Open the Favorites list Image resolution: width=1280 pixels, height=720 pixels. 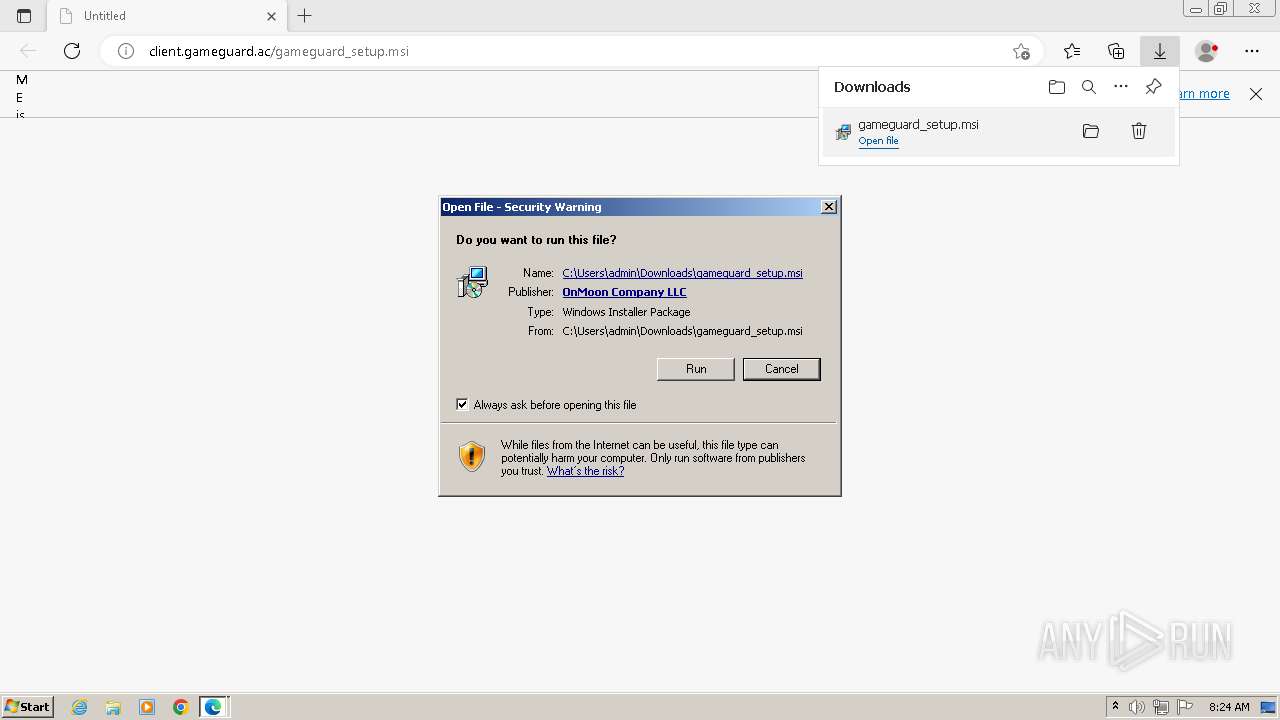tap(1072, 51)
